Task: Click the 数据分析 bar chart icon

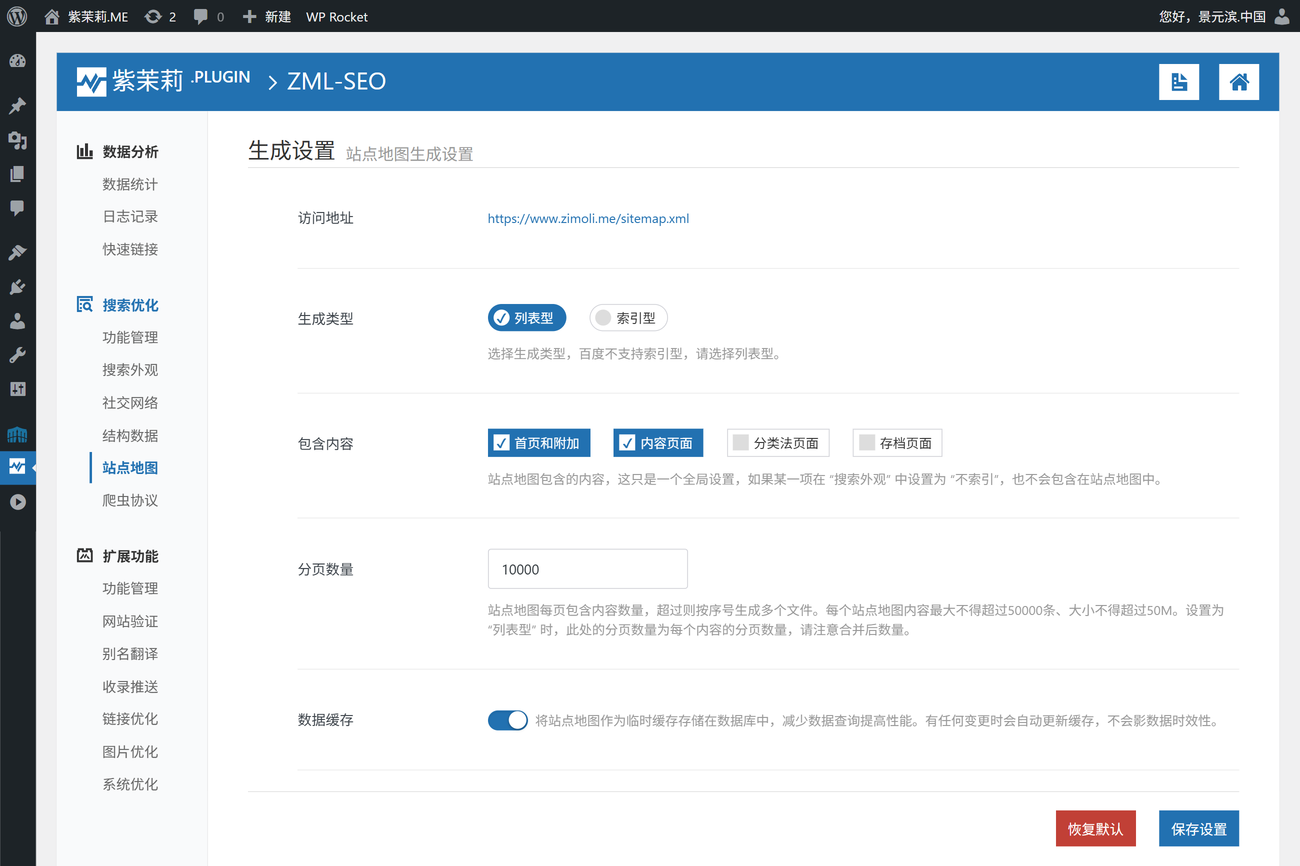Action: (85, 151)
